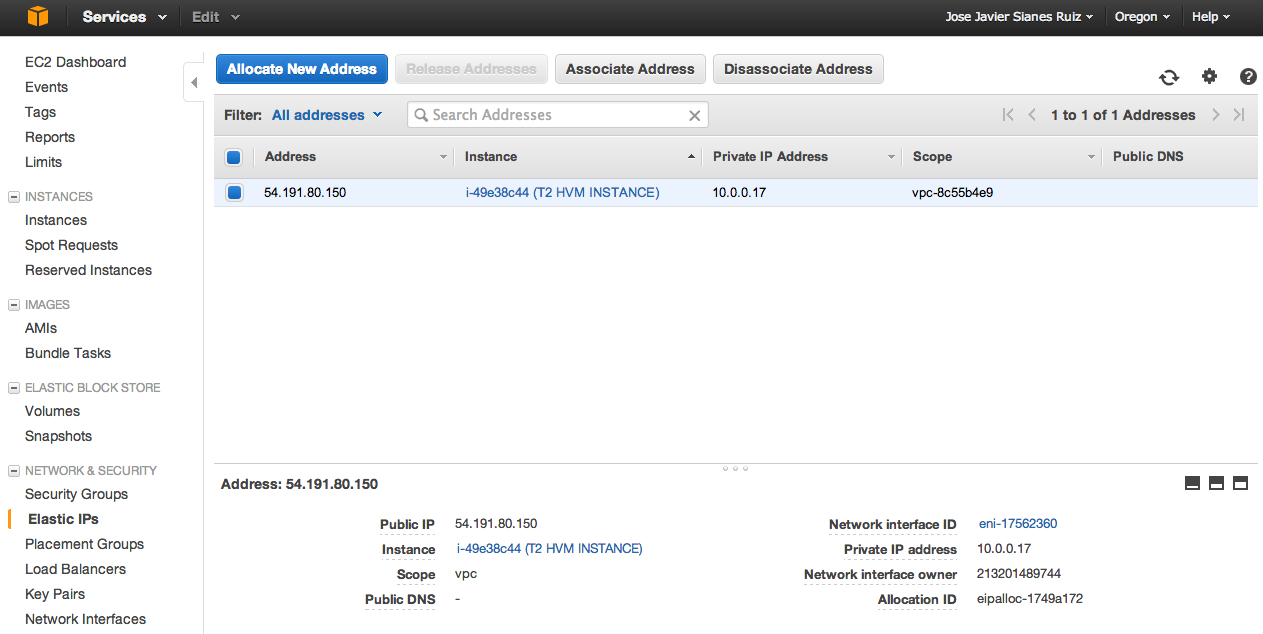The width and height of the screenshot is (1263, 634).
Task: Sort by the Instance column arrow
Action: tap(691, 157)
